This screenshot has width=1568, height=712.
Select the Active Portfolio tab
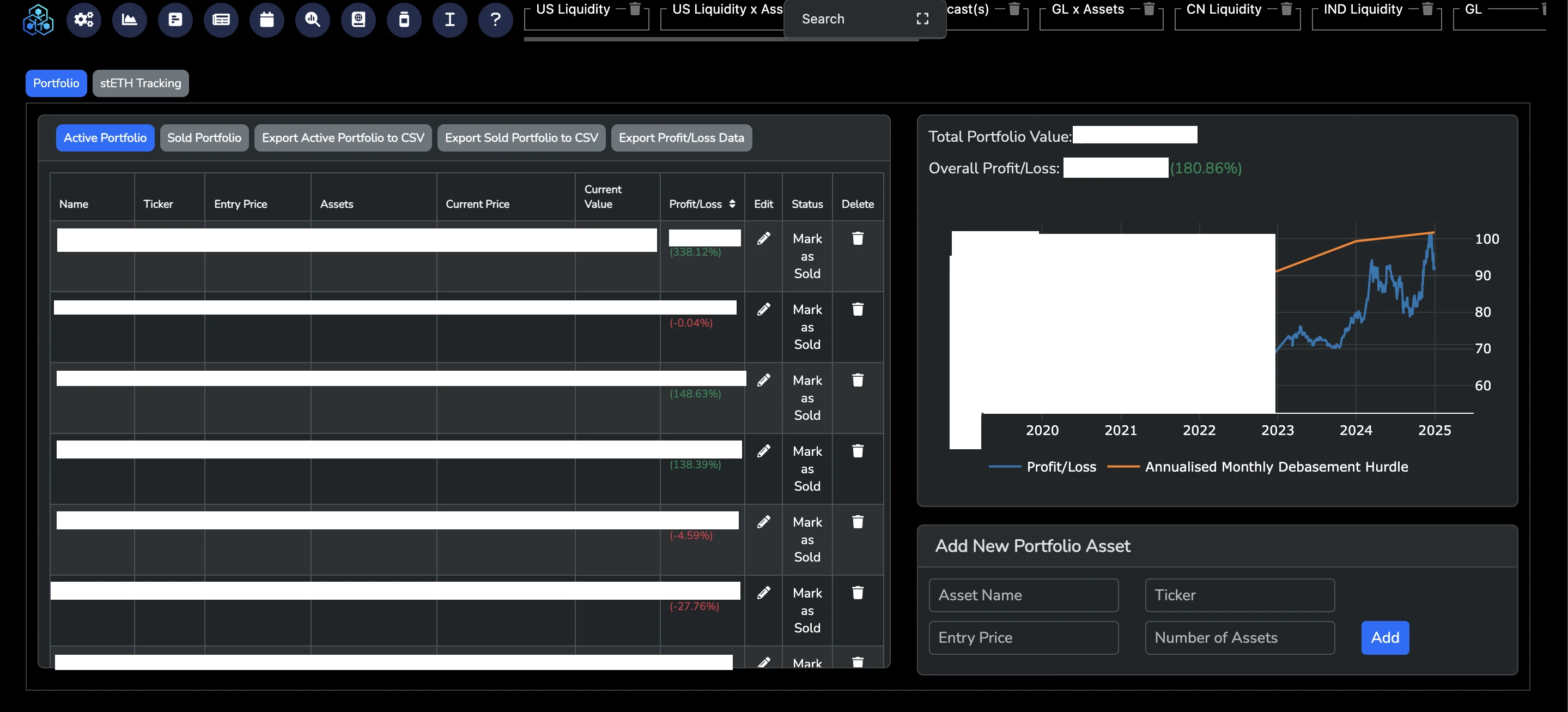(105, 137)
